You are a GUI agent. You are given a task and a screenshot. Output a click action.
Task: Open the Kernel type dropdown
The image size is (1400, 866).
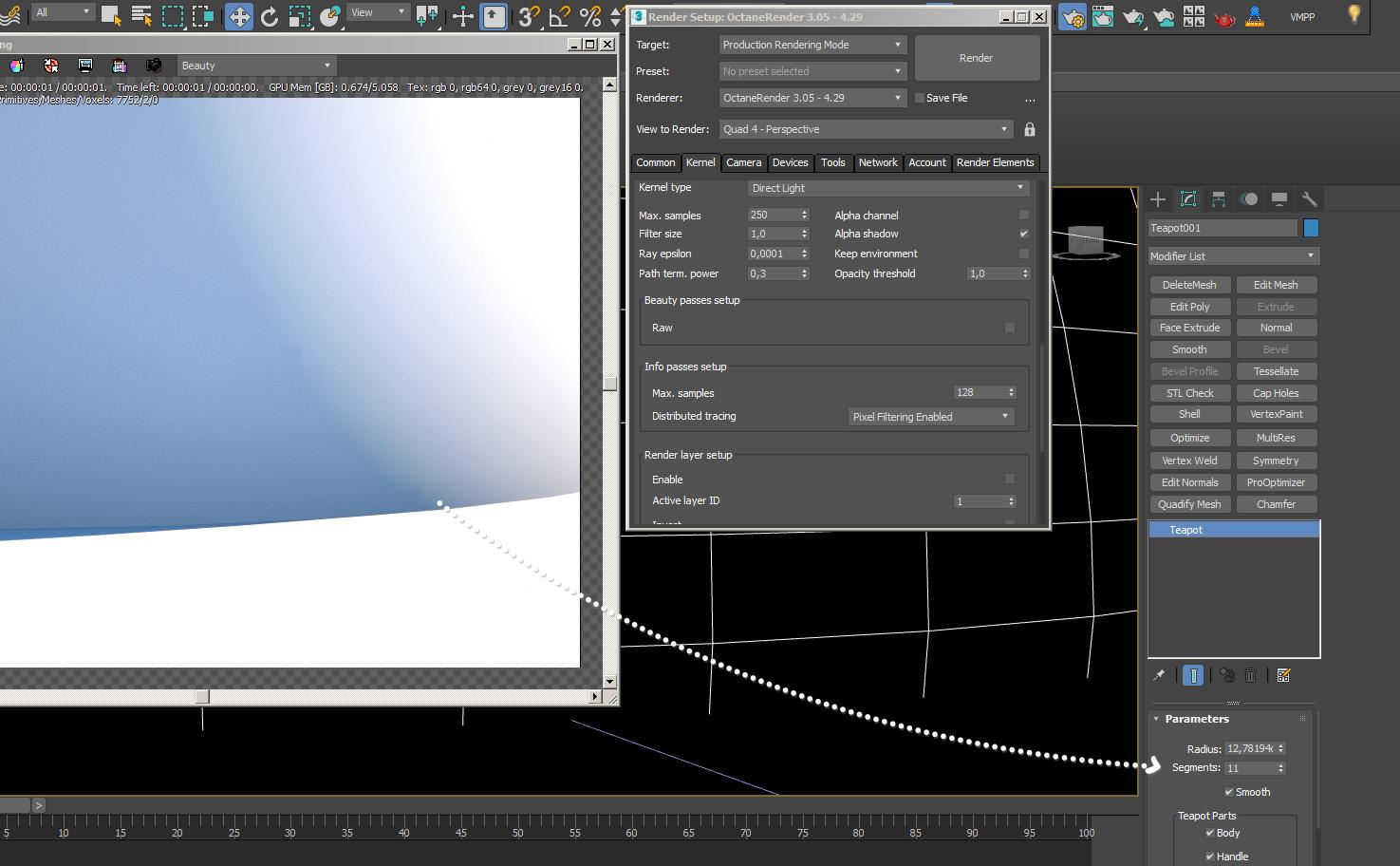[887, 188]
